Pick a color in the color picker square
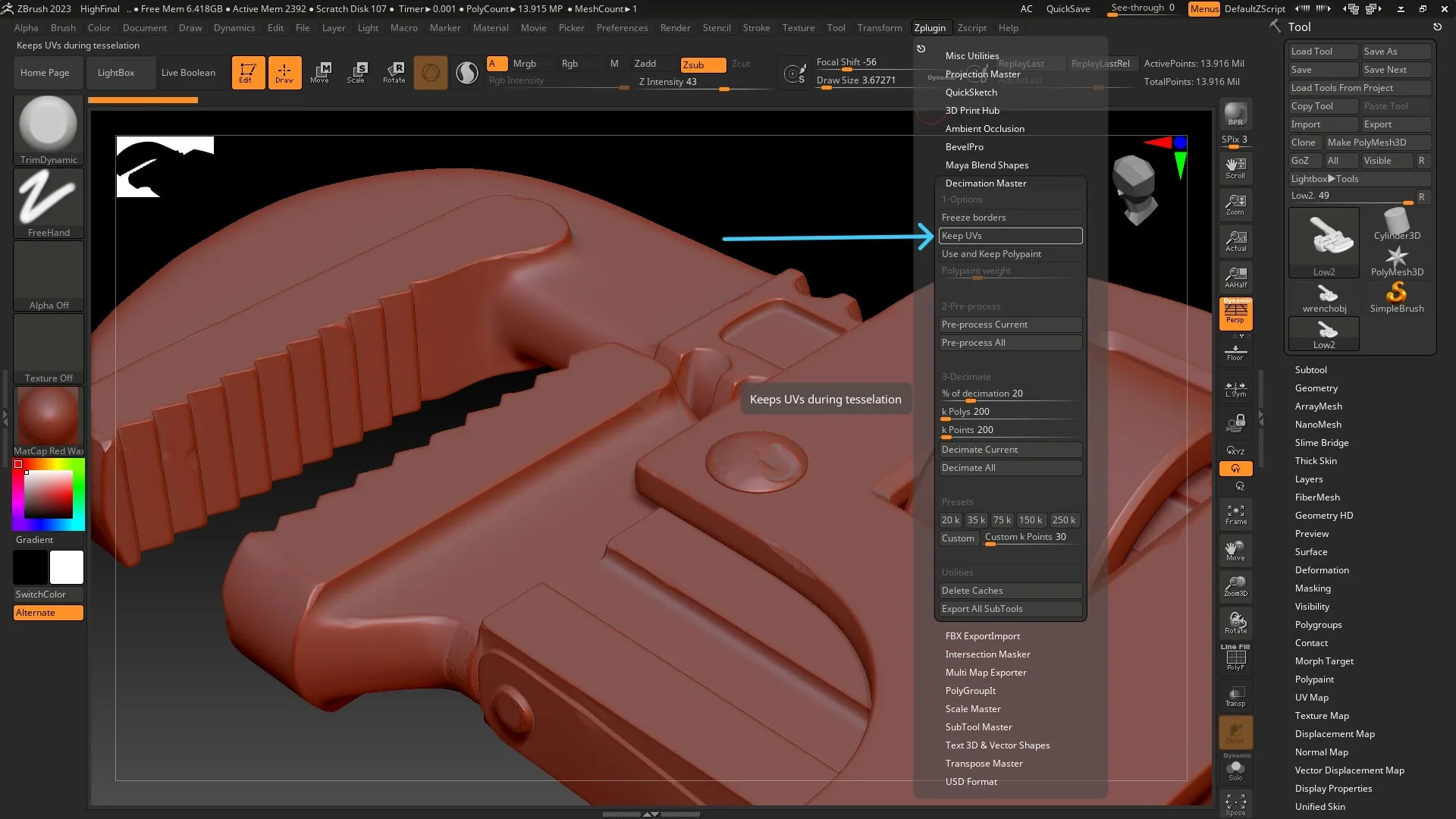Screen dimensions: 1456x819 49,494
